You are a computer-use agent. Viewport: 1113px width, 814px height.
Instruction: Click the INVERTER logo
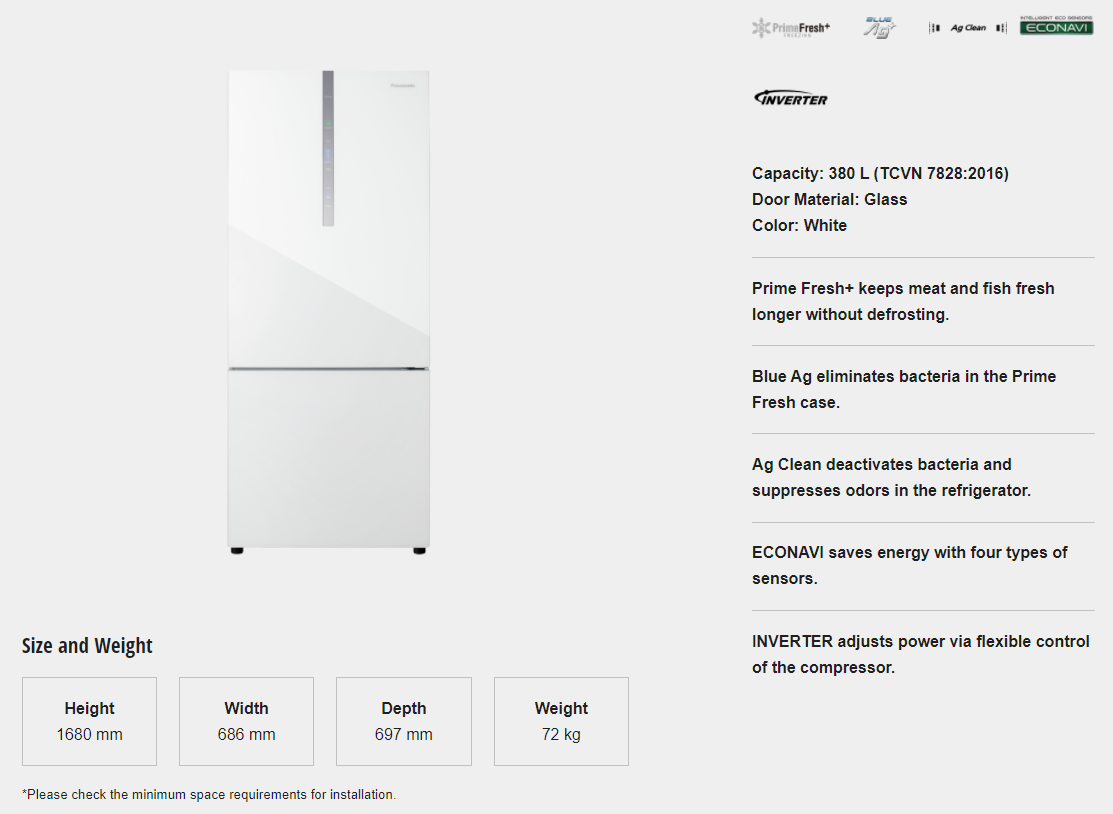pos(791,98)
